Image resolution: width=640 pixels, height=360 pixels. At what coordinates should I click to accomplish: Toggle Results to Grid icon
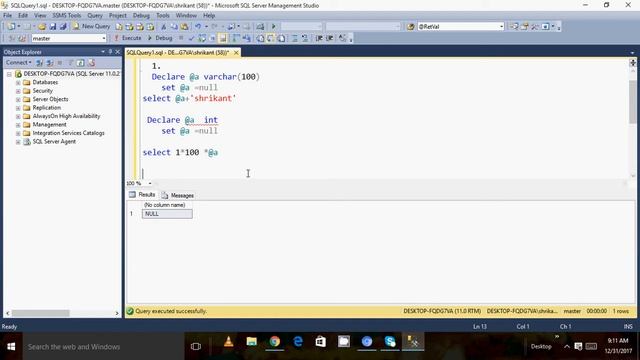271,38
